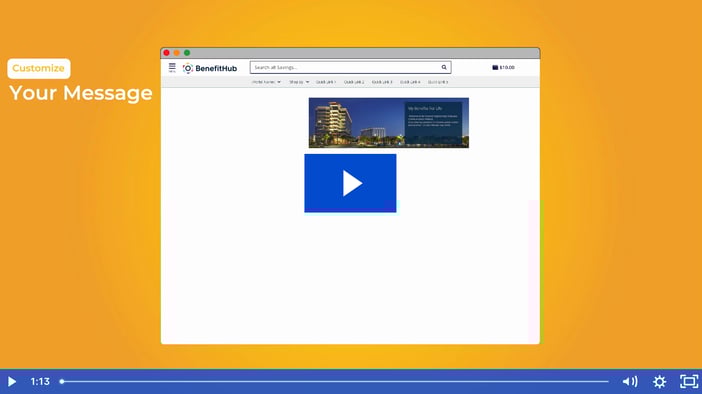Viewport: 702px width, 394px height.
Task: Seek along the video progress bar
Action: pos(334,381)
